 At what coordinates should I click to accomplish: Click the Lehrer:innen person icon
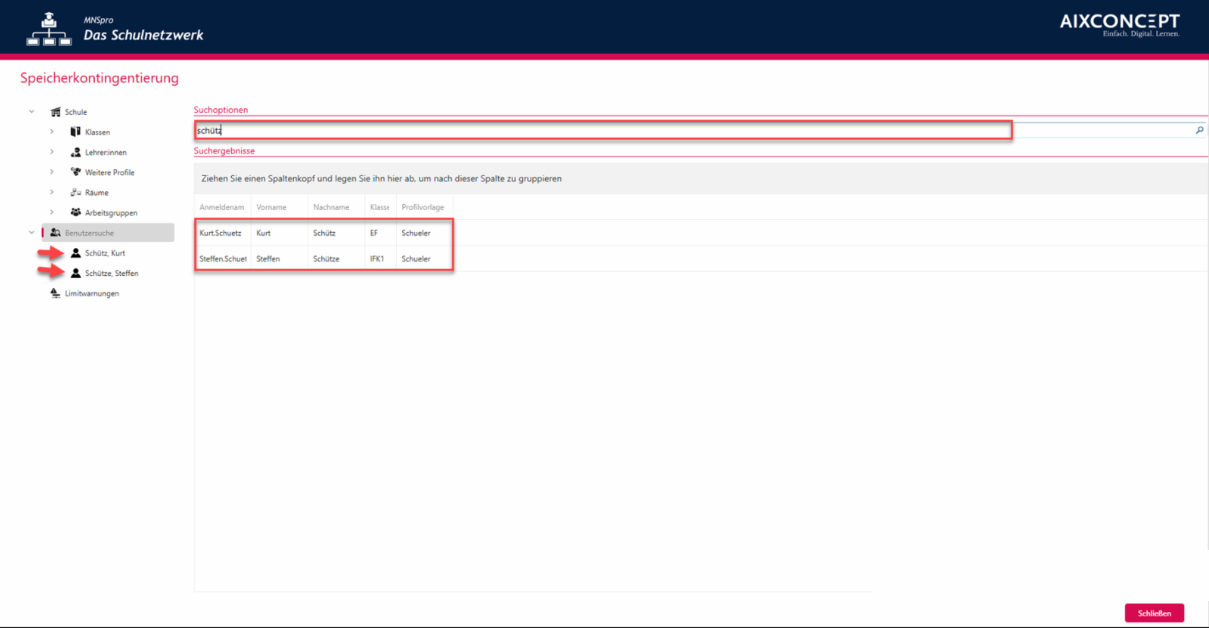click(x=75, y=152)
